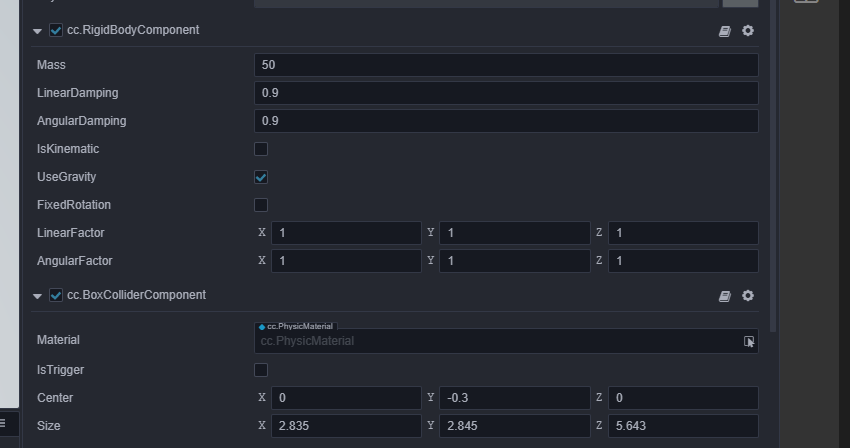This screenshot has width=850, height=448.
Task: Click the LinearDamping value field
Action: [506, 93]
